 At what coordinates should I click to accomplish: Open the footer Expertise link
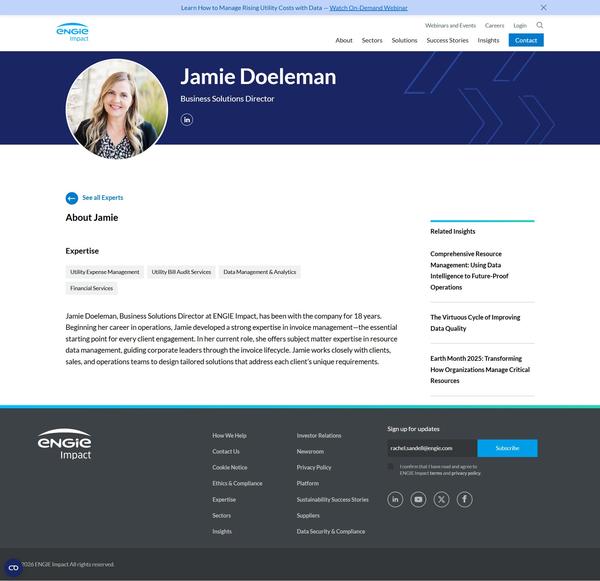click(x=224, y=500)
